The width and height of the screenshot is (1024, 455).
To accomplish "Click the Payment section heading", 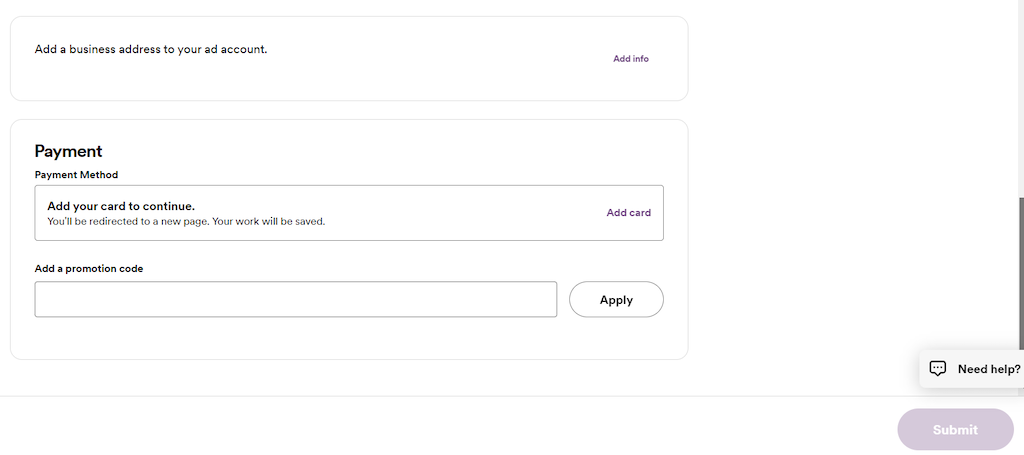I will coord(69,151).
